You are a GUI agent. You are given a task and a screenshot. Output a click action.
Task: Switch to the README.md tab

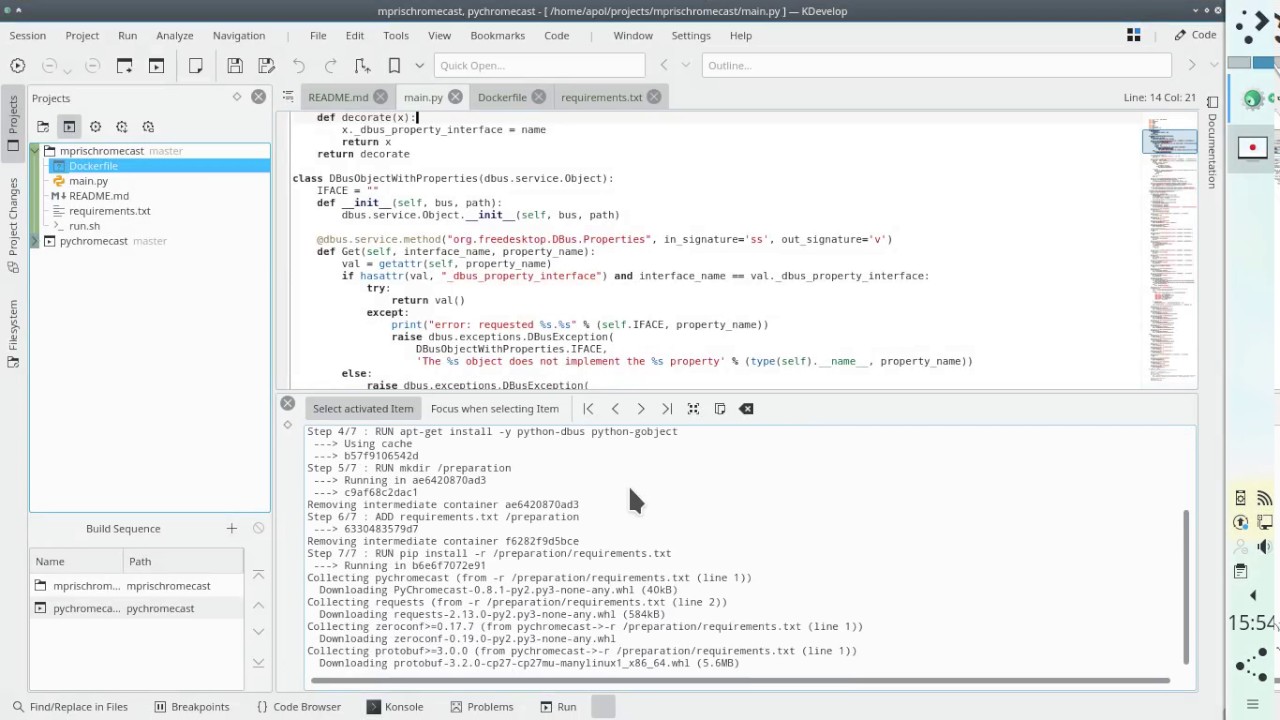(x=338, y=97)
